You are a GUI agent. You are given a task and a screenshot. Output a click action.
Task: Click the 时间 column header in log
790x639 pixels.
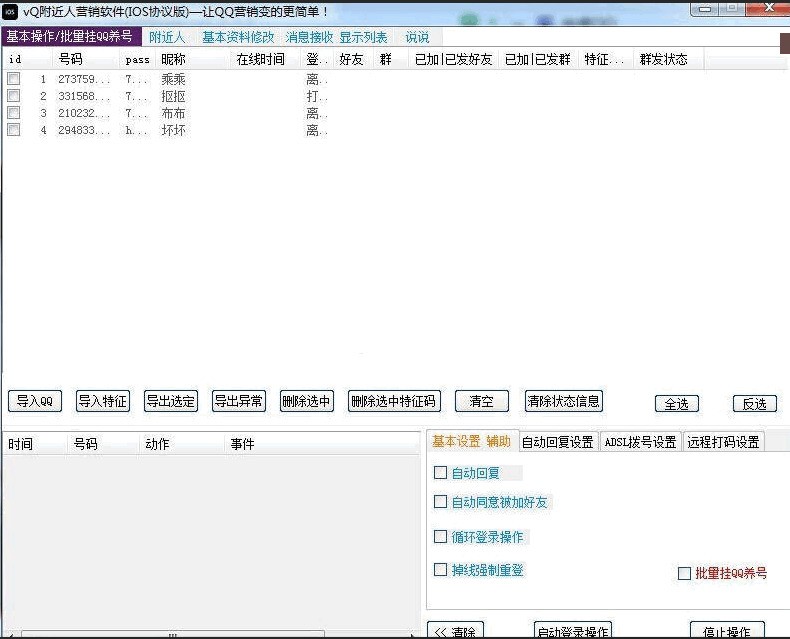(x=34, y=444)
